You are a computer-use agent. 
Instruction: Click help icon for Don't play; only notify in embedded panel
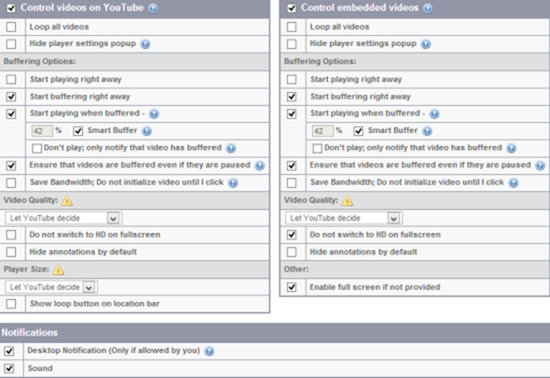[511, 148]
